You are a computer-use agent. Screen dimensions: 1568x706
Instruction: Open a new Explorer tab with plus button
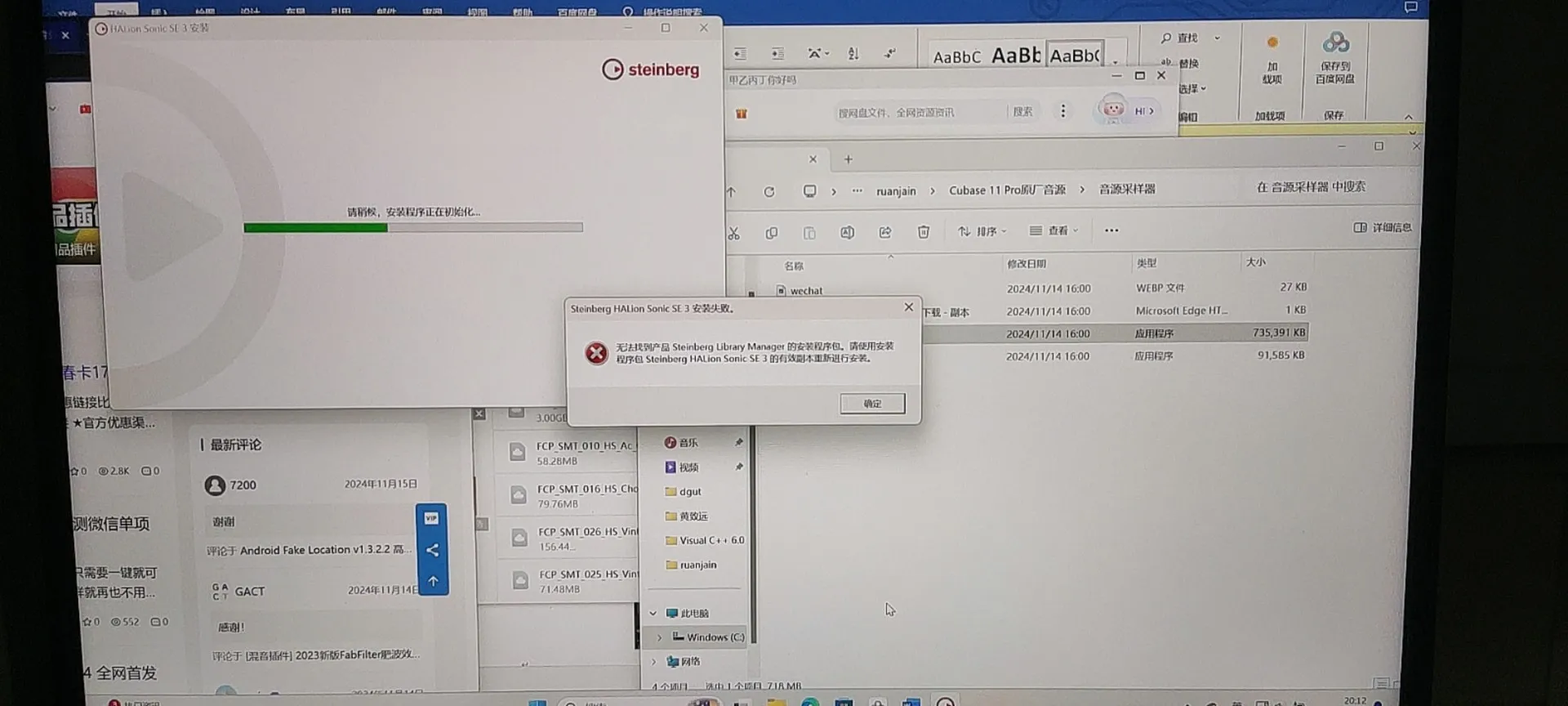point(848,159)
